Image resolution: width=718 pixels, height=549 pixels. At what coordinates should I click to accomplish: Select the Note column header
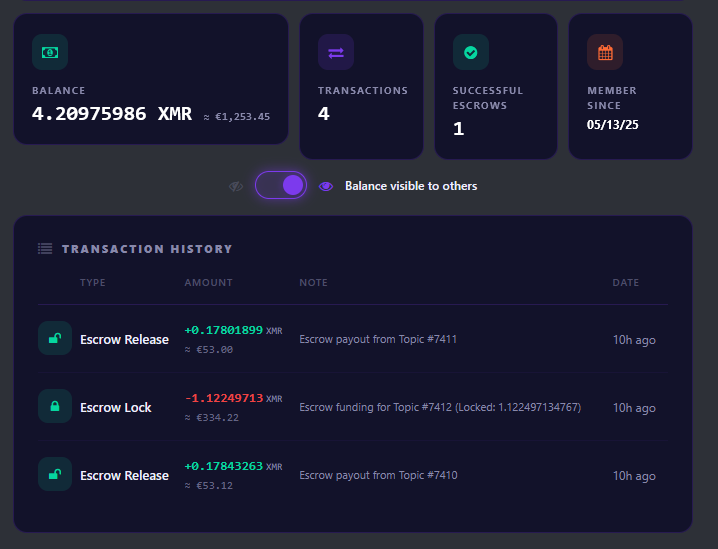313,283
